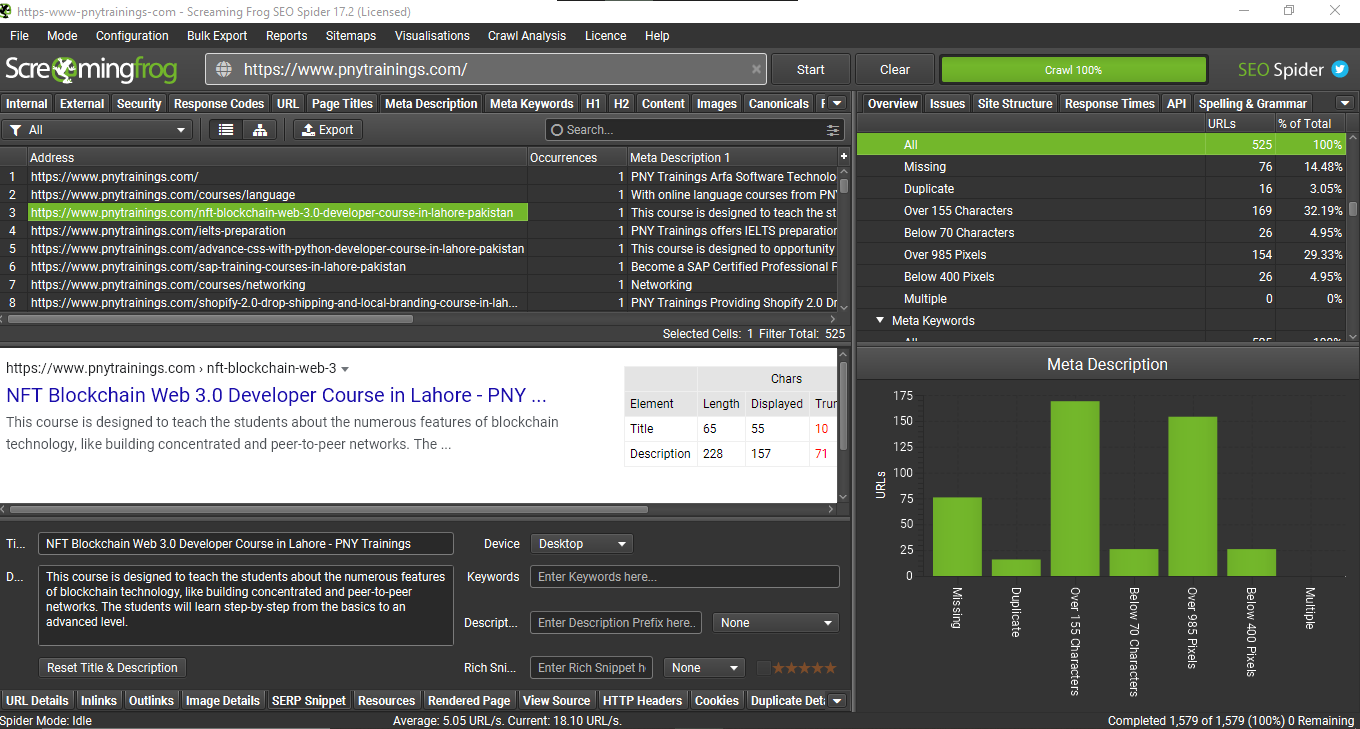Sort by the Occurrences column header
Viewport: 1360px width, 729px height.
tap(577, 157)
